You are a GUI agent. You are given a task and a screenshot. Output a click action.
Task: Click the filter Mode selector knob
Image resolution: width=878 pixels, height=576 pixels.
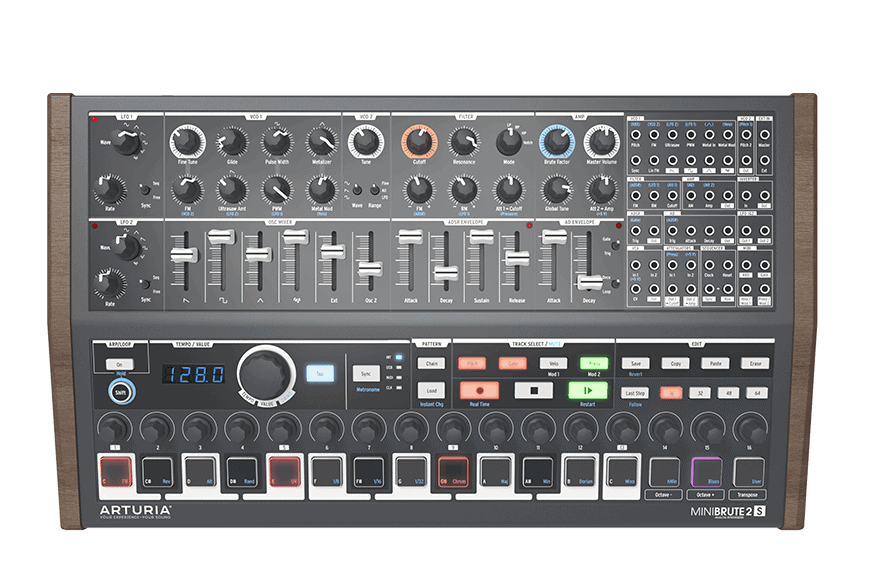(508, 142)
